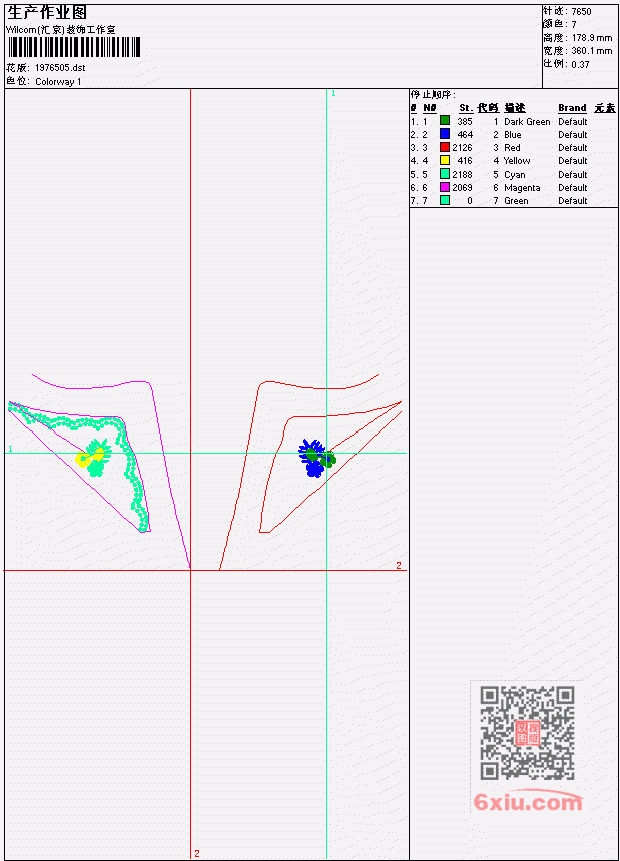
Task: Click the Dark Green description text
Action: click(x=527, y=121)
